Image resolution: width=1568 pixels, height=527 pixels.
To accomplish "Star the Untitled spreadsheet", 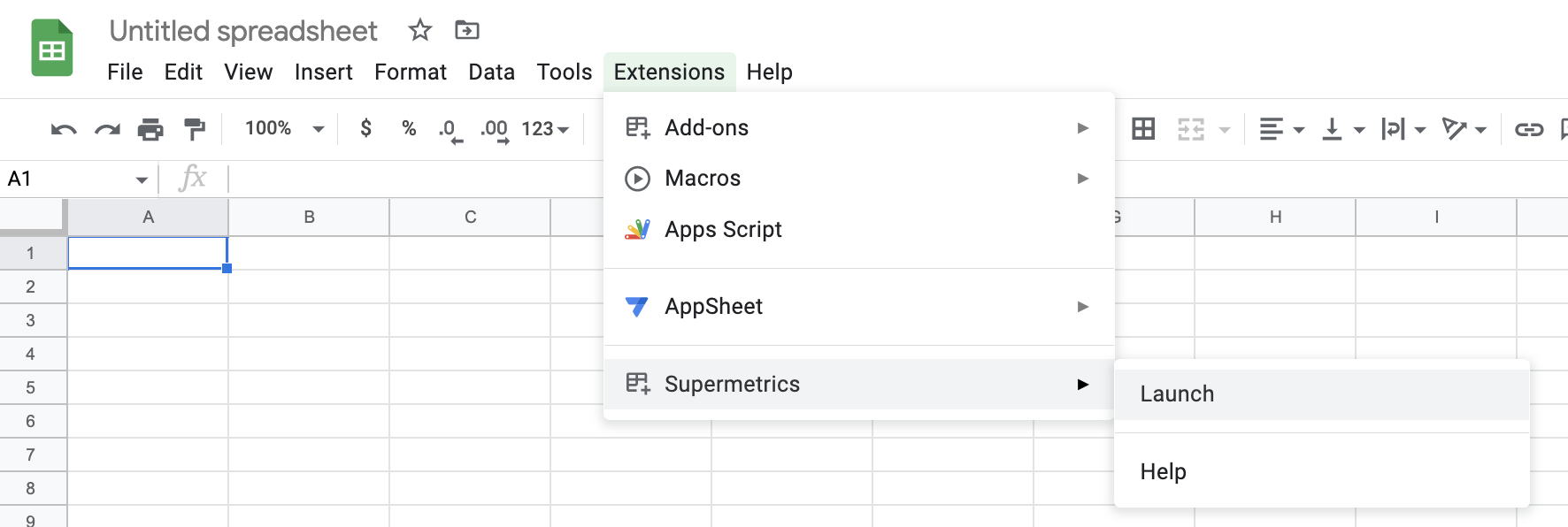I will (419, 31).
